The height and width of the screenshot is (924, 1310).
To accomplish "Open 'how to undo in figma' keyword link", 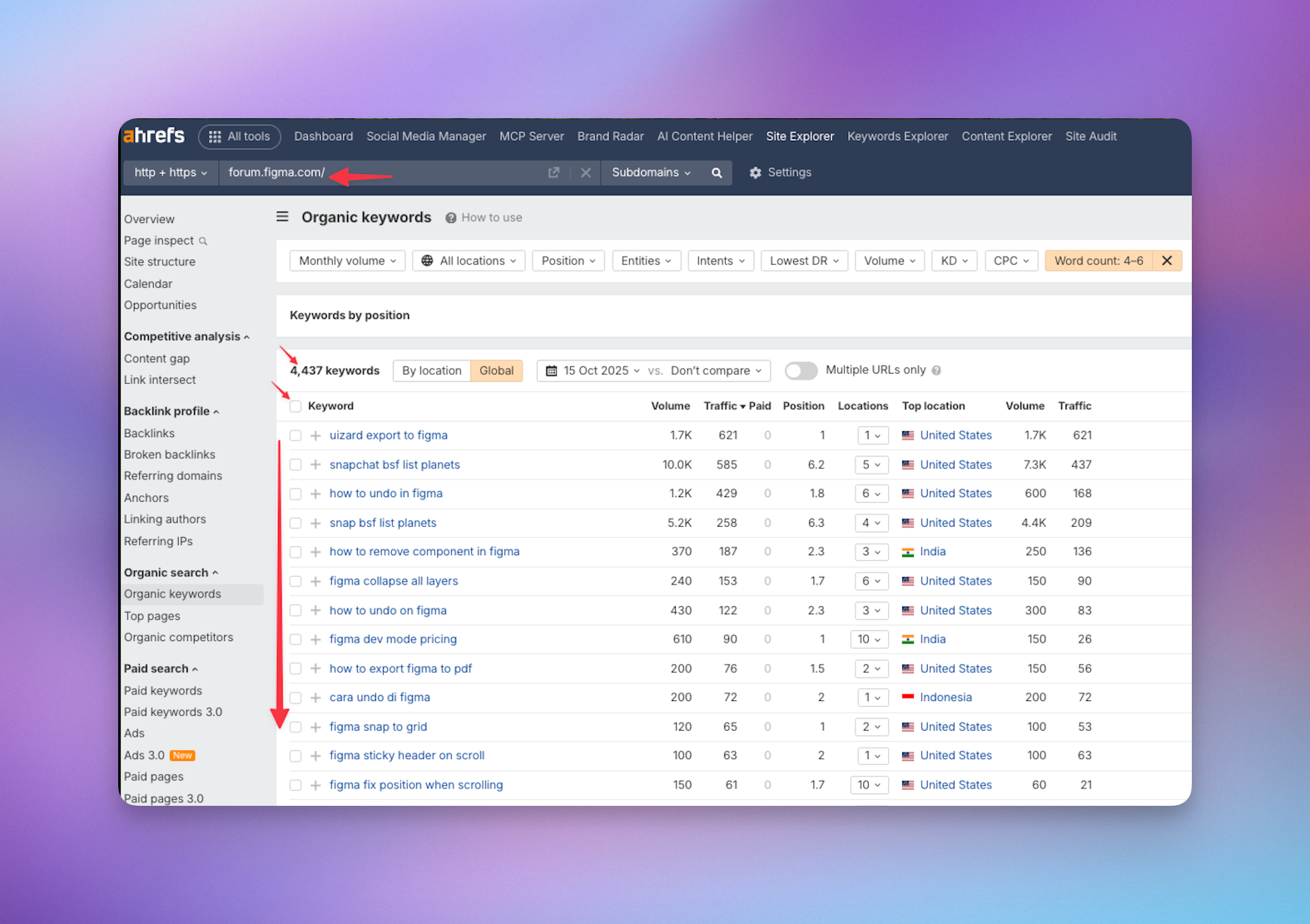I will pos(385,494).
